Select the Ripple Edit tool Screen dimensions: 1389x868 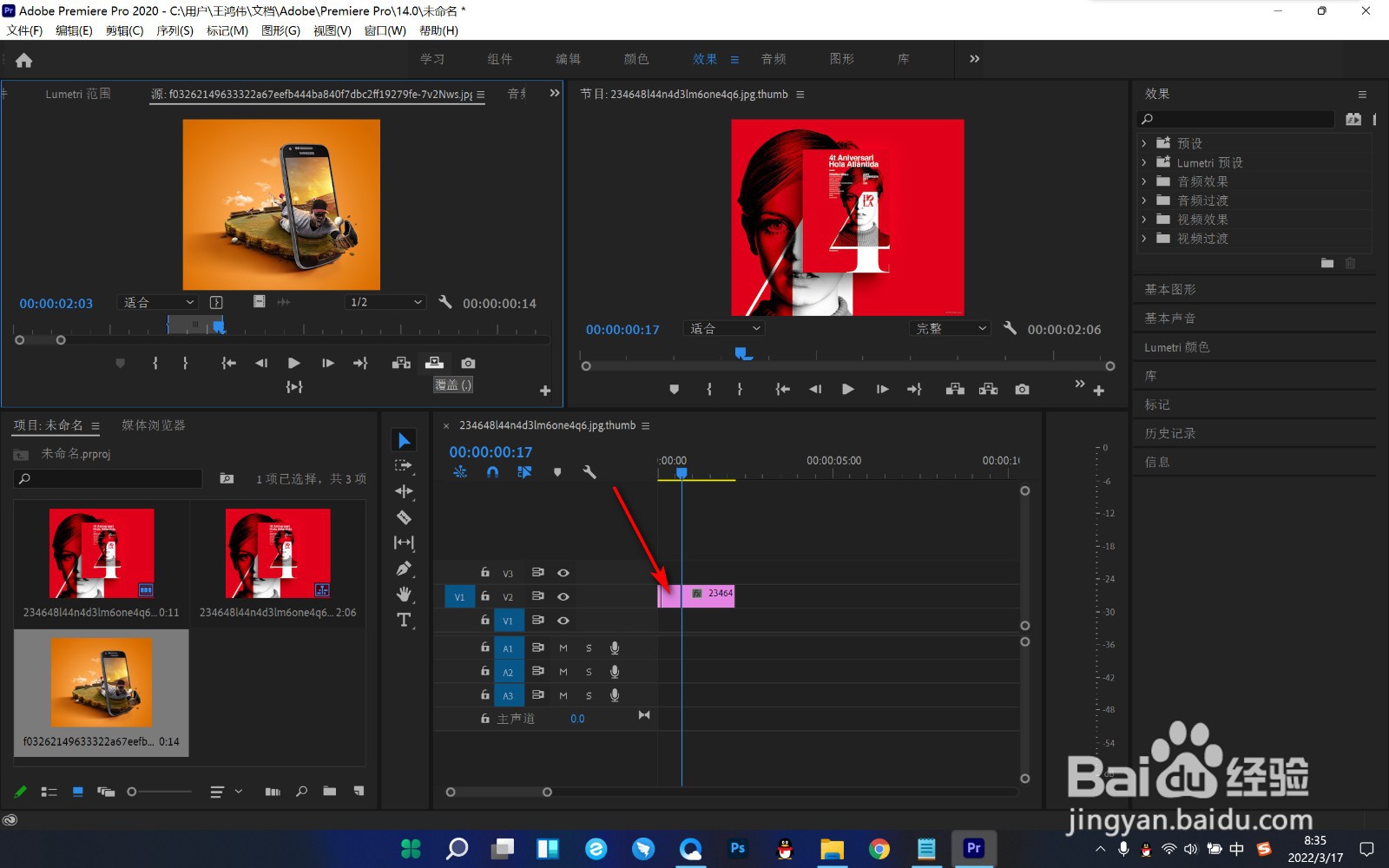click(404, 491)
